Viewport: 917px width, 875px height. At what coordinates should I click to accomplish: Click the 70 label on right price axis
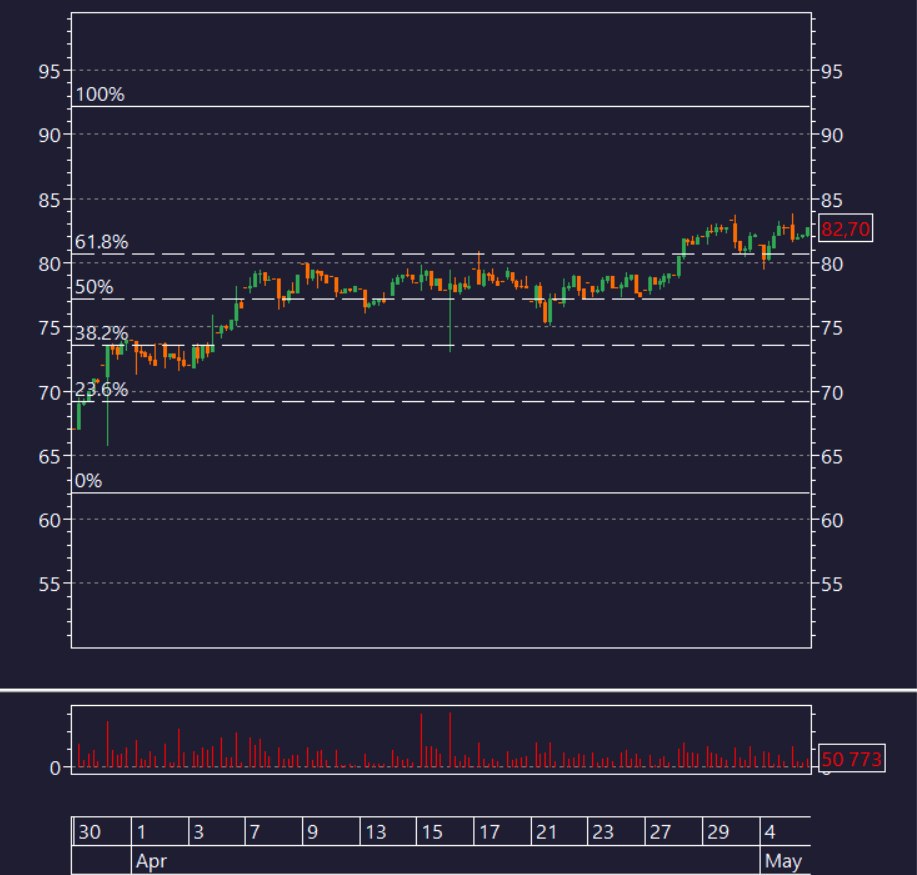tap(832, 392)
